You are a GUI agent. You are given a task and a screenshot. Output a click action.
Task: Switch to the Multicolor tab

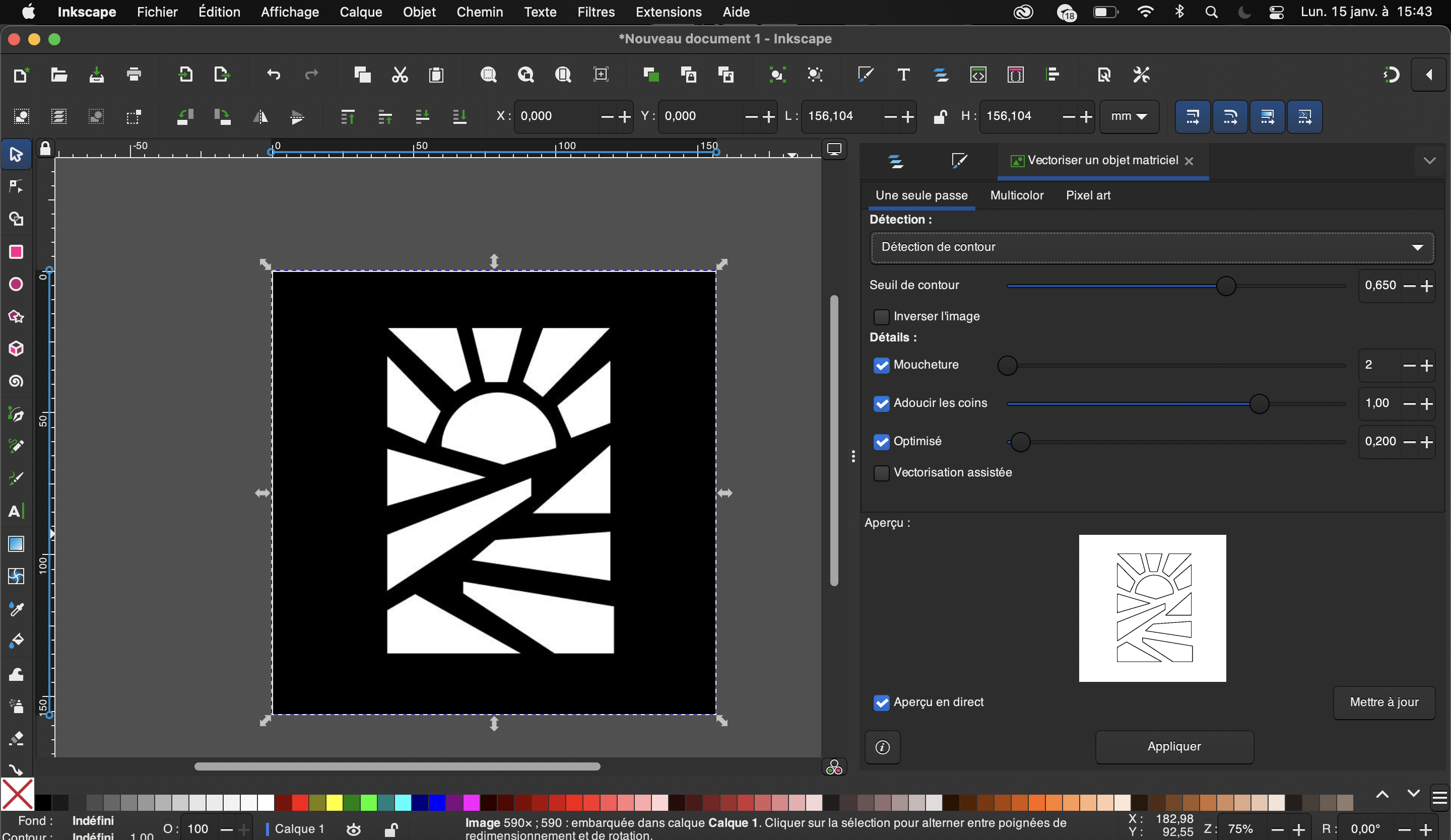pos(1016,195)
